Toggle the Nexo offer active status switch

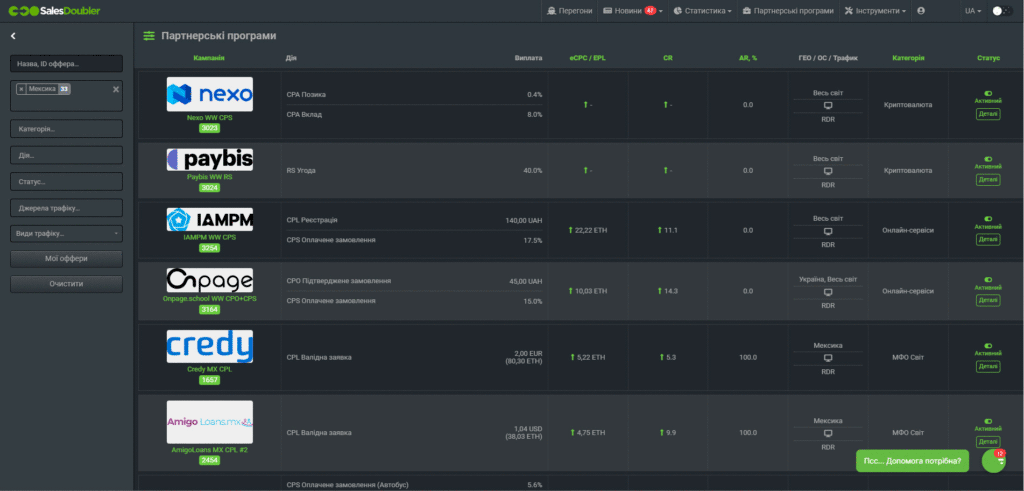coord(988,90)
